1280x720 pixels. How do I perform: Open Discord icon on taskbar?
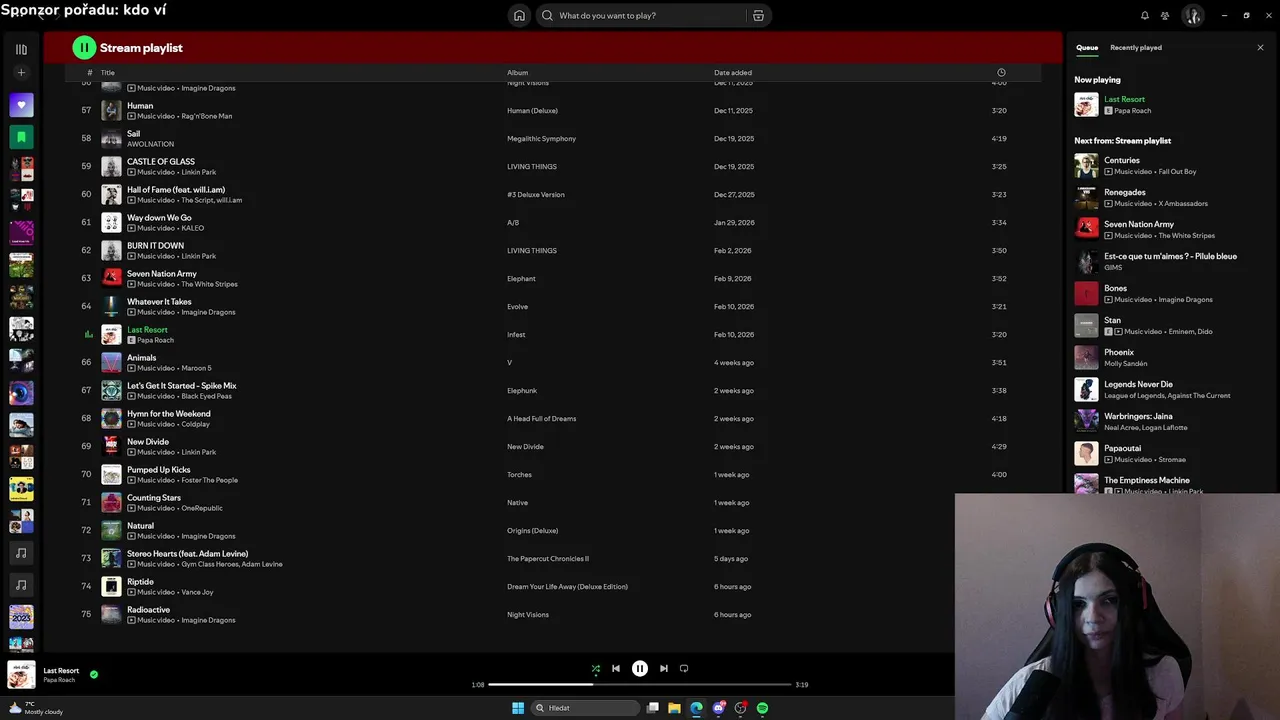tap(719, 708)
